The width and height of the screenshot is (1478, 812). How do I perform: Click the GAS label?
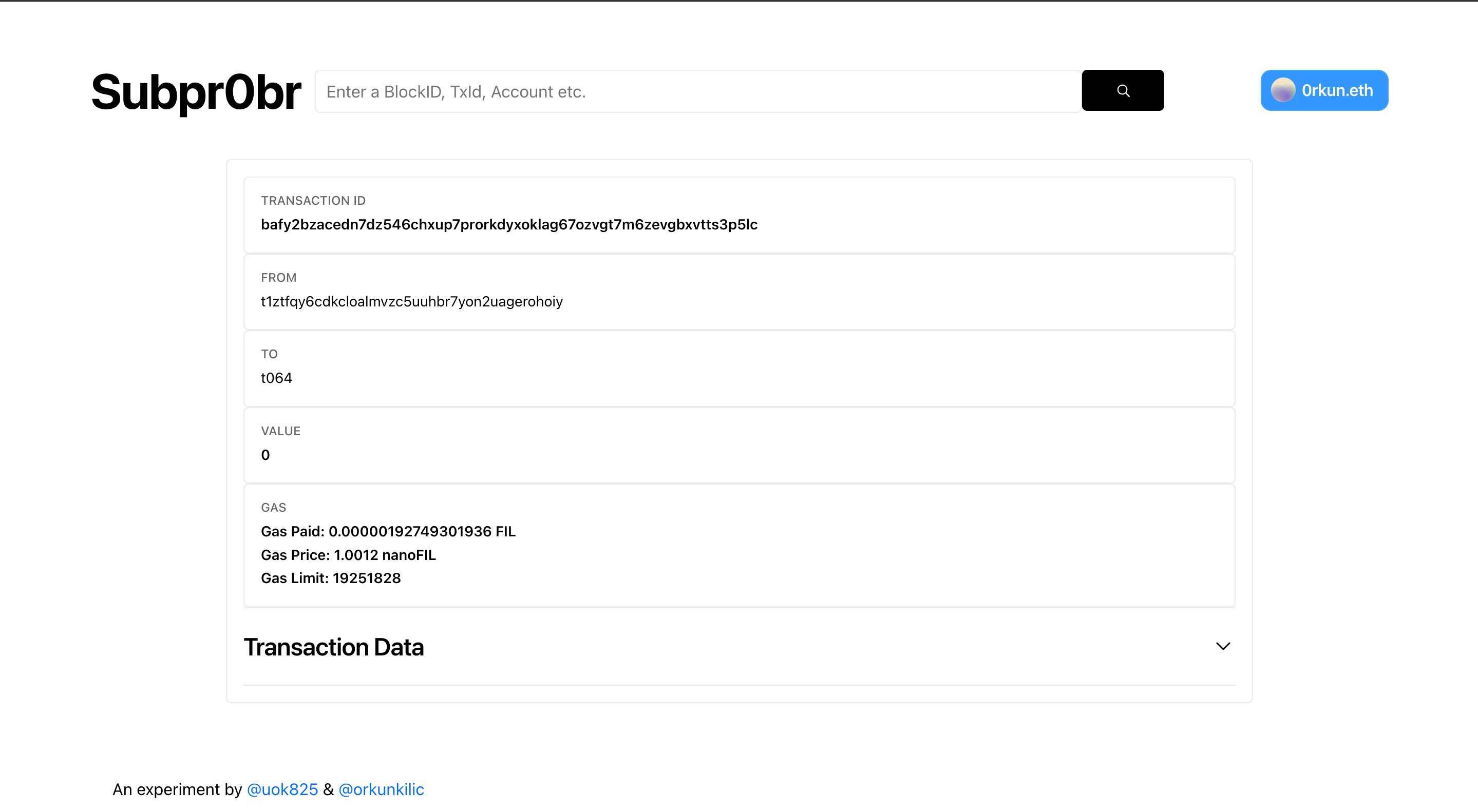coord(273,508)
